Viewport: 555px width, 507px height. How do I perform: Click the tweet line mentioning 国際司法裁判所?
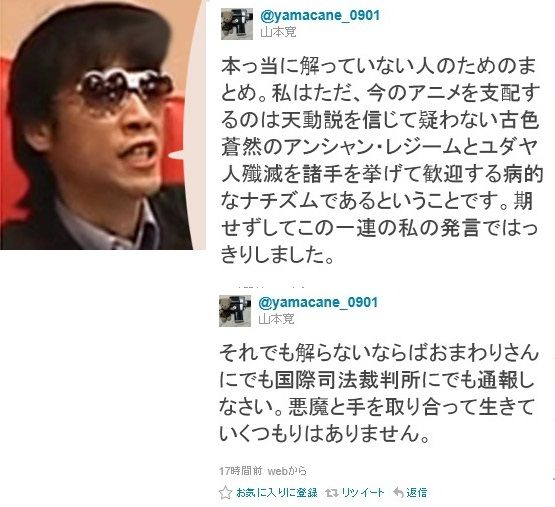[x=376, y=381]
